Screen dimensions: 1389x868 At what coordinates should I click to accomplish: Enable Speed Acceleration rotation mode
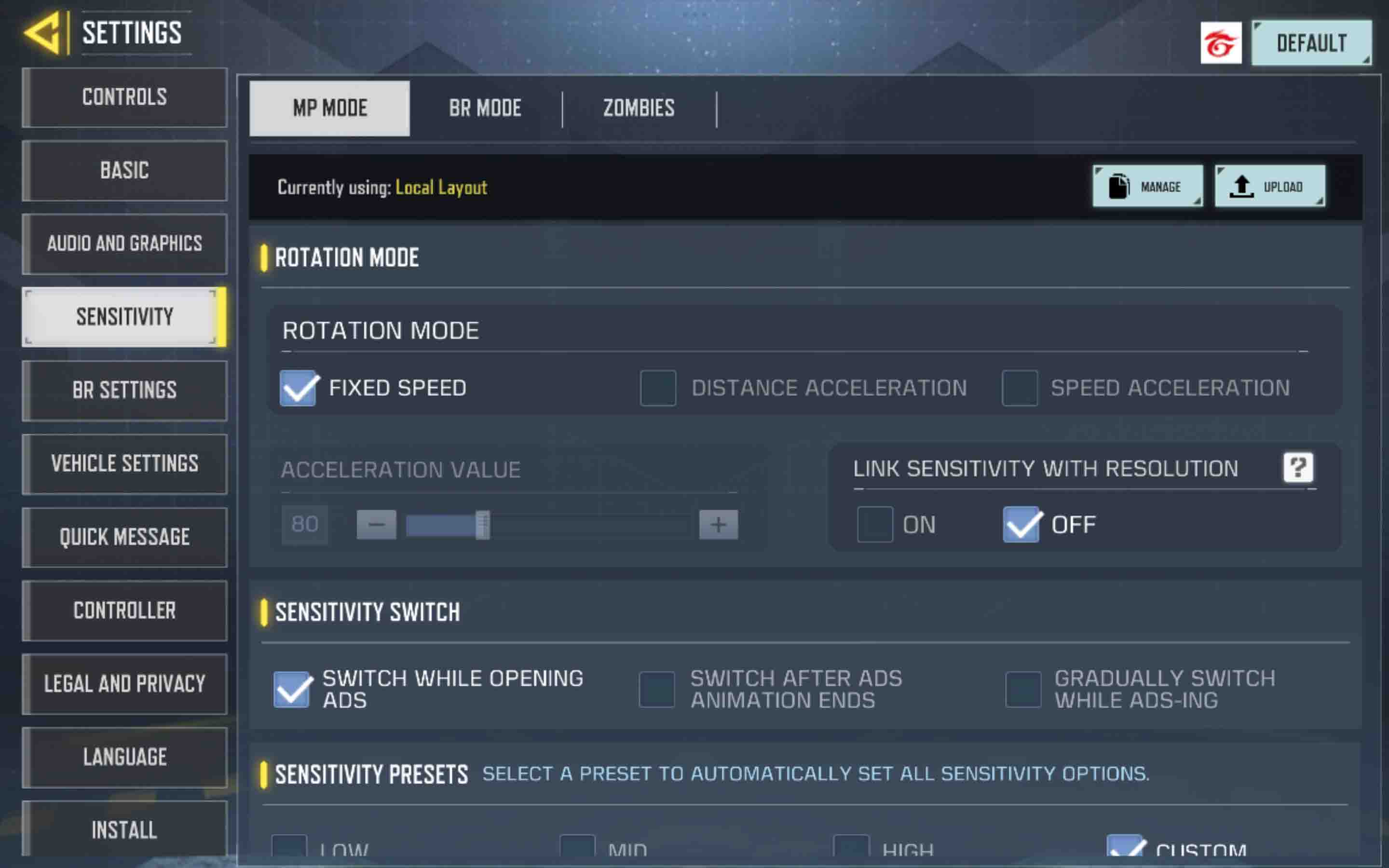coord(1020,388)
